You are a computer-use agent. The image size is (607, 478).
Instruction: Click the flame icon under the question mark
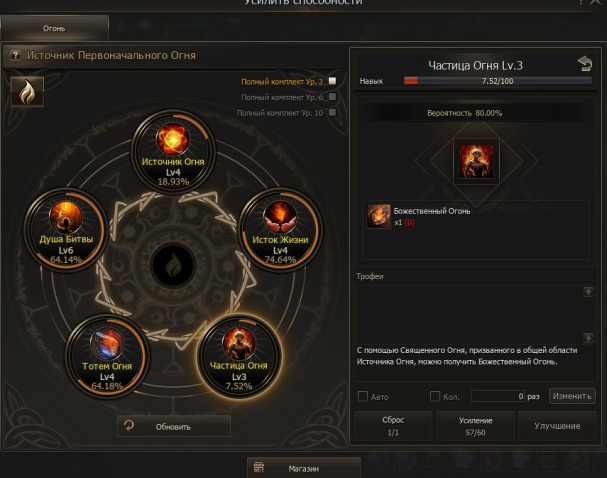(x=27, y=92)
